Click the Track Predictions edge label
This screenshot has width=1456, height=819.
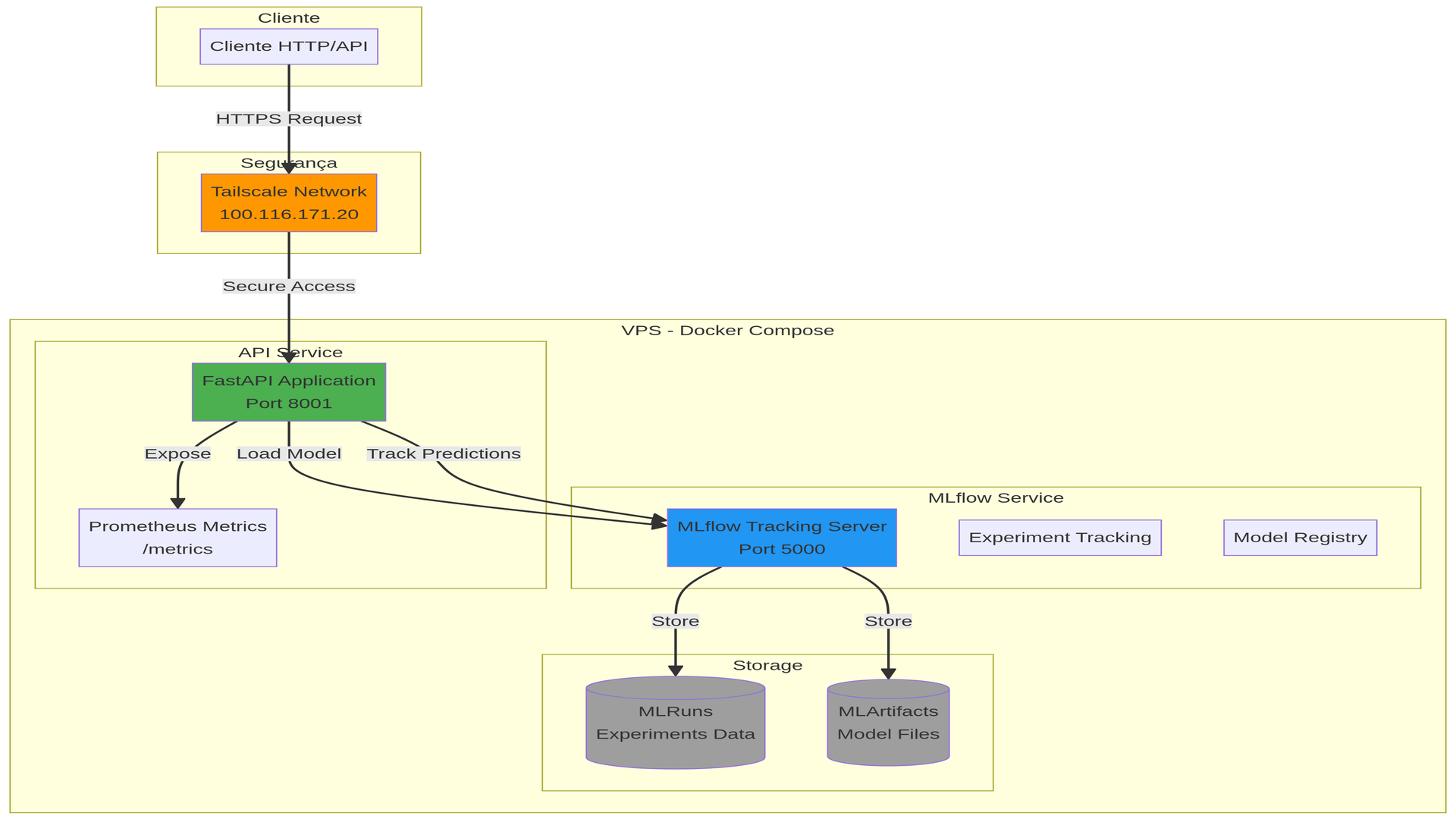444,453
